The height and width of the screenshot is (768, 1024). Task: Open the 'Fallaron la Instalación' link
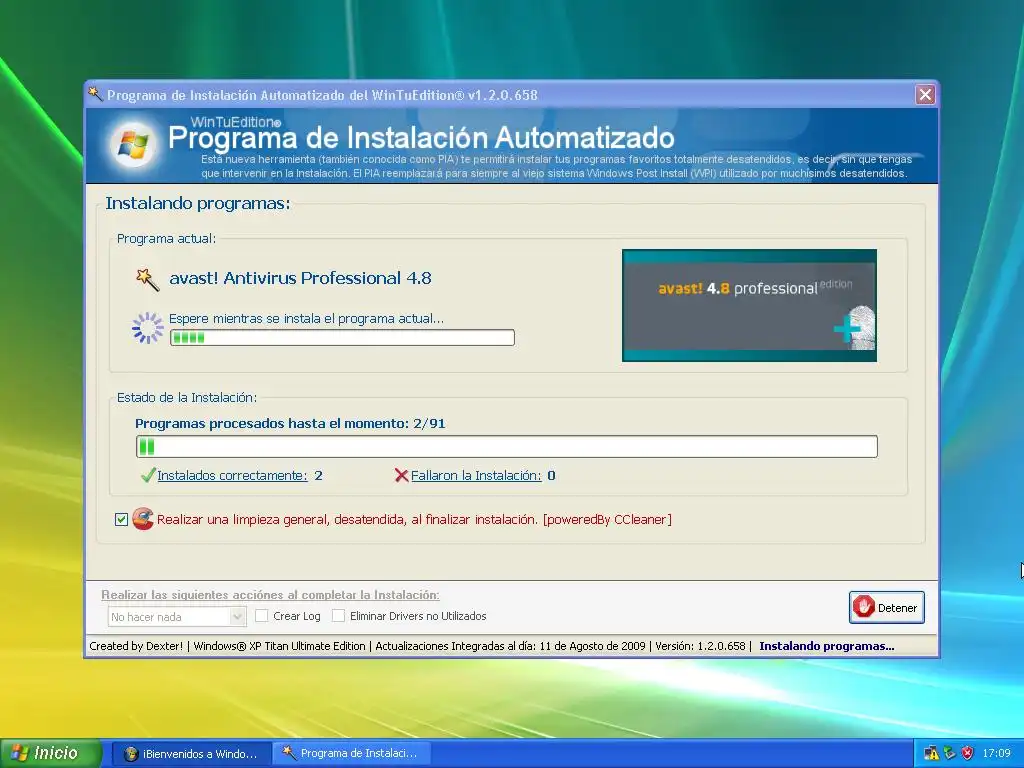click(476, 475)
